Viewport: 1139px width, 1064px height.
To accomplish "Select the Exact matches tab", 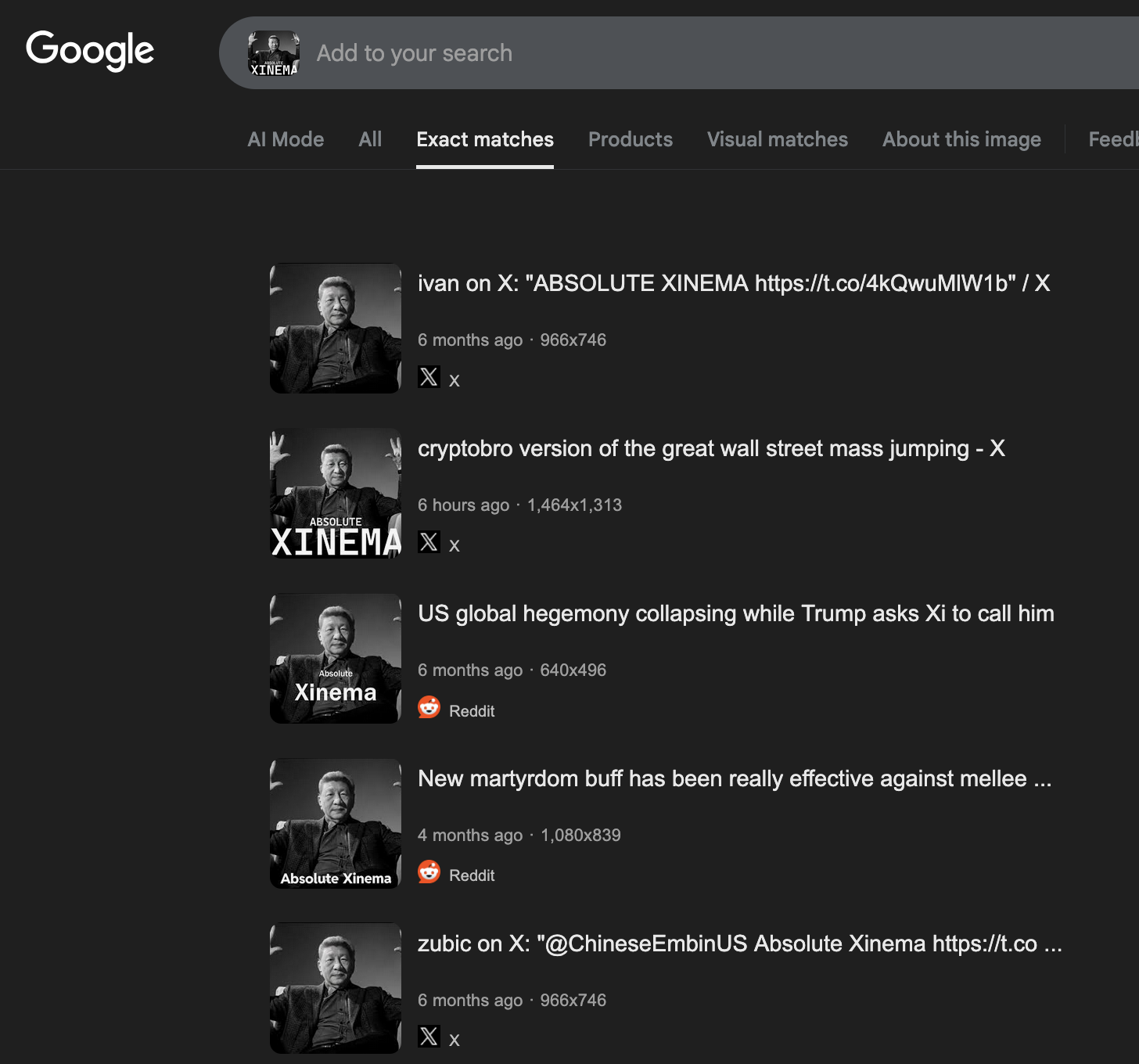I will (x=485, y=139).
